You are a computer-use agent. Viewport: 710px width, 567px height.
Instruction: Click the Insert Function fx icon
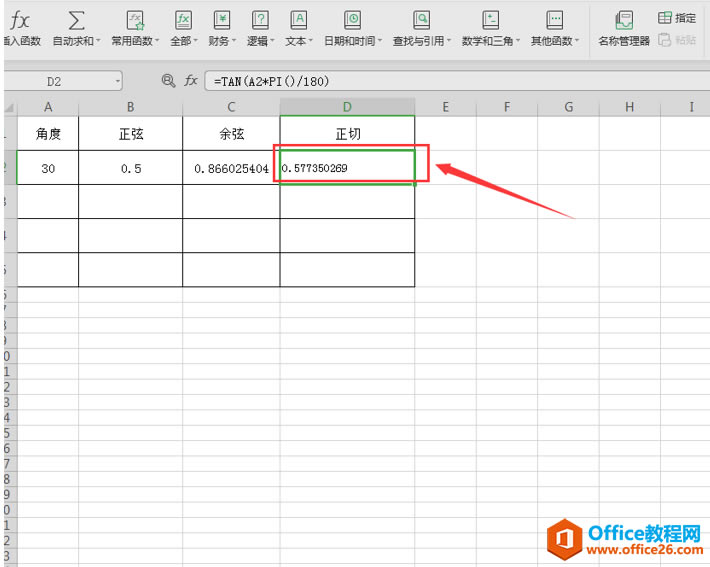[x=20, y=21]
